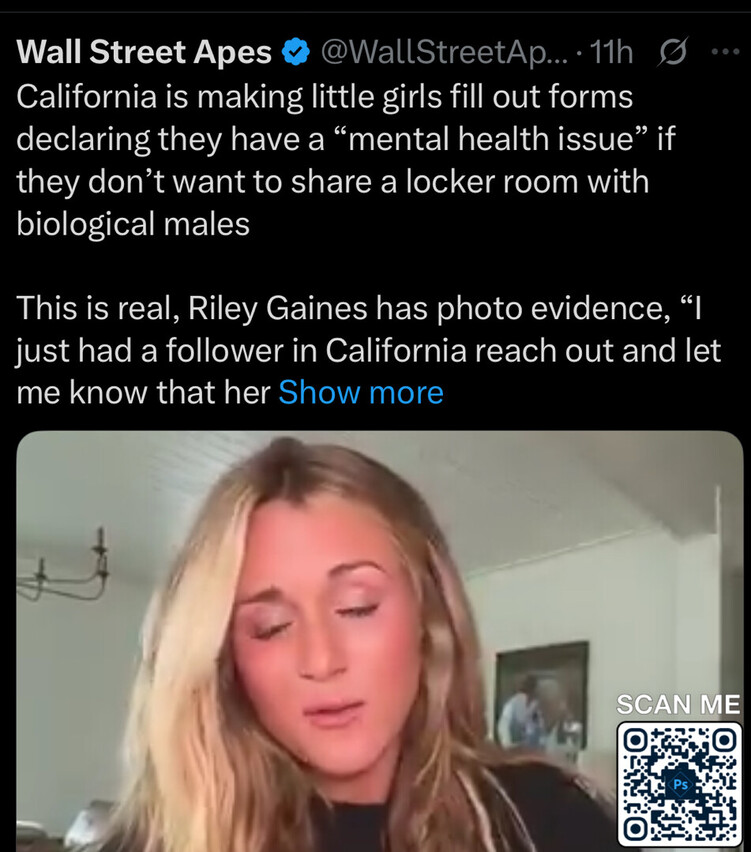This screenshot has width=751, height=852.
Task: Click the woman's face in the video
Action: click(x=323, y=630)
